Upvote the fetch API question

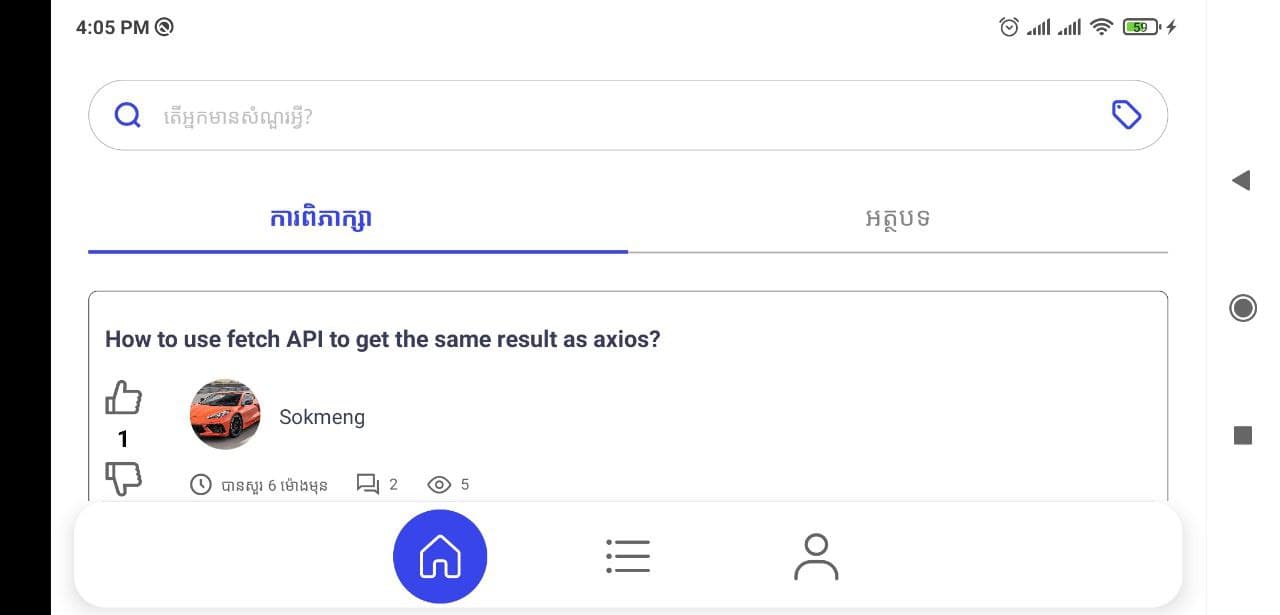point(123,398)
